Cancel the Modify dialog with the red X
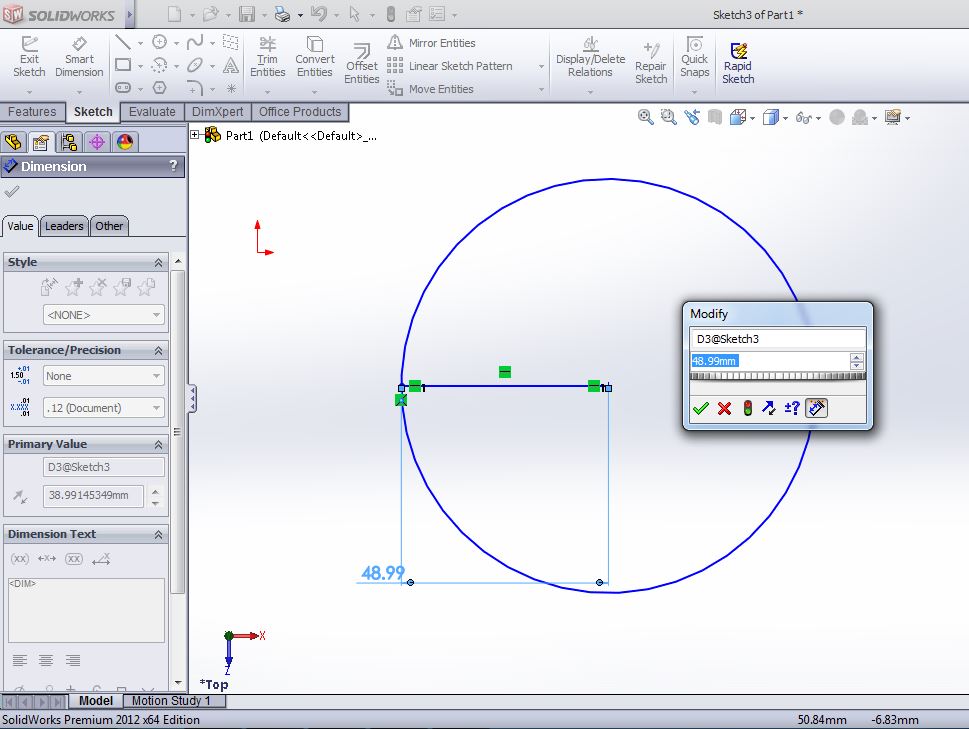Image resolution: width=969 pixels, height=729 pixels. tap(724, 408)
